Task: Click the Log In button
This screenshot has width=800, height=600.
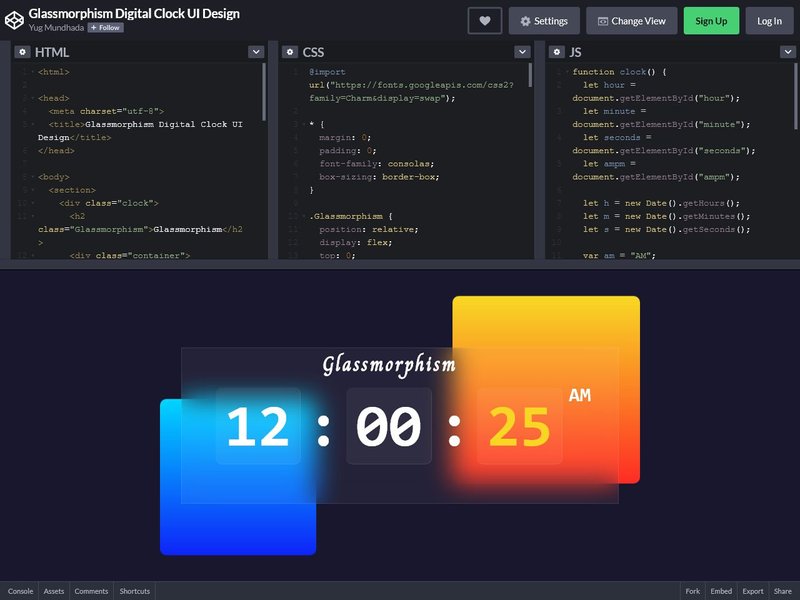Action: [769, 21]
